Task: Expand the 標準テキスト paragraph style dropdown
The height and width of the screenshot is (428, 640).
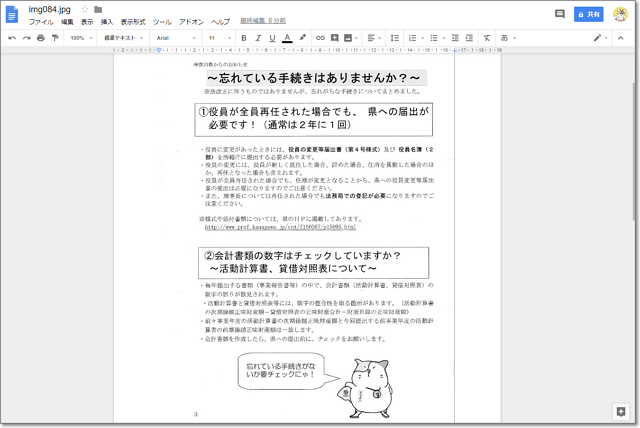Action: click(x=124, y=37)
